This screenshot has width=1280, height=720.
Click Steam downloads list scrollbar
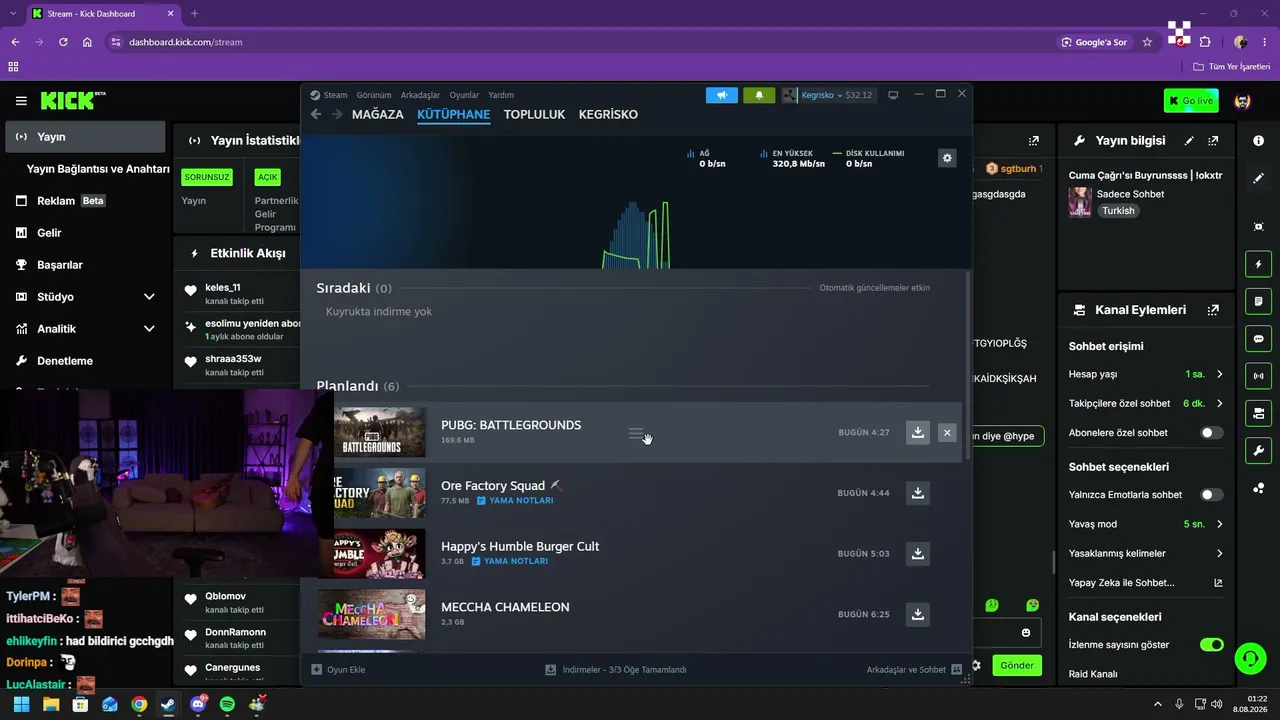point(966,365)
